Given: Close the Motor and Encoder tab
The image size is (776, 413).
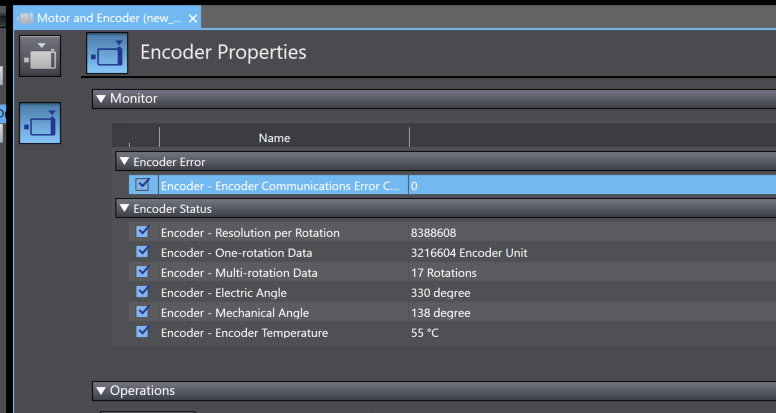Looking at the screenshot, I should click(193, 18).
